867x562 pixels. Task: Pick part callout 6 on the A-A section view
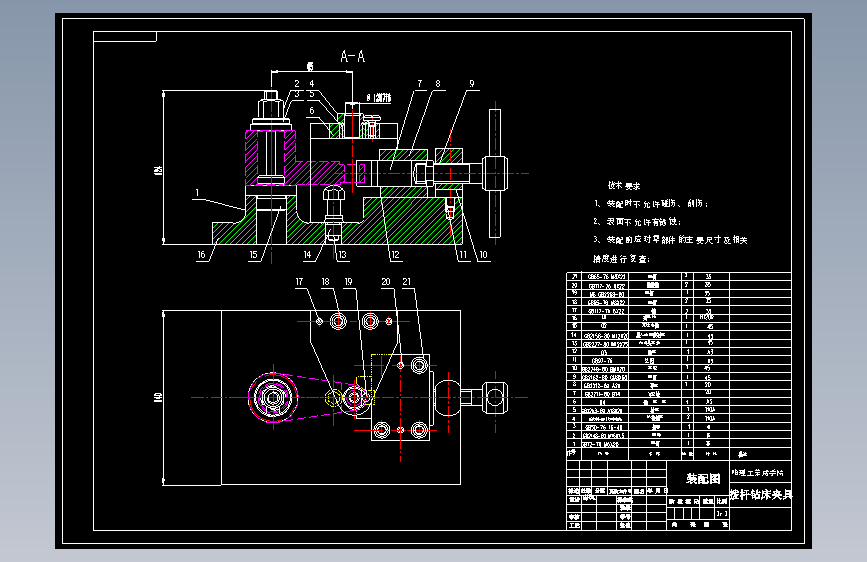coord(312,111)
